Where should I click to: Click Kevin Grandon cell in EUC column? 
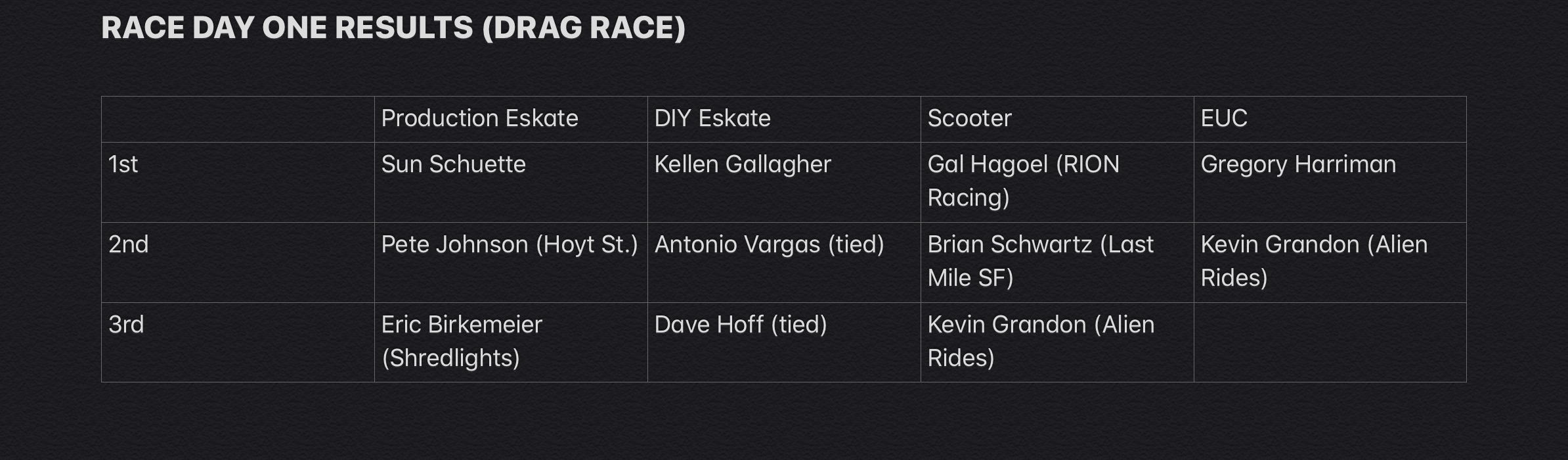click(1330, 262)
